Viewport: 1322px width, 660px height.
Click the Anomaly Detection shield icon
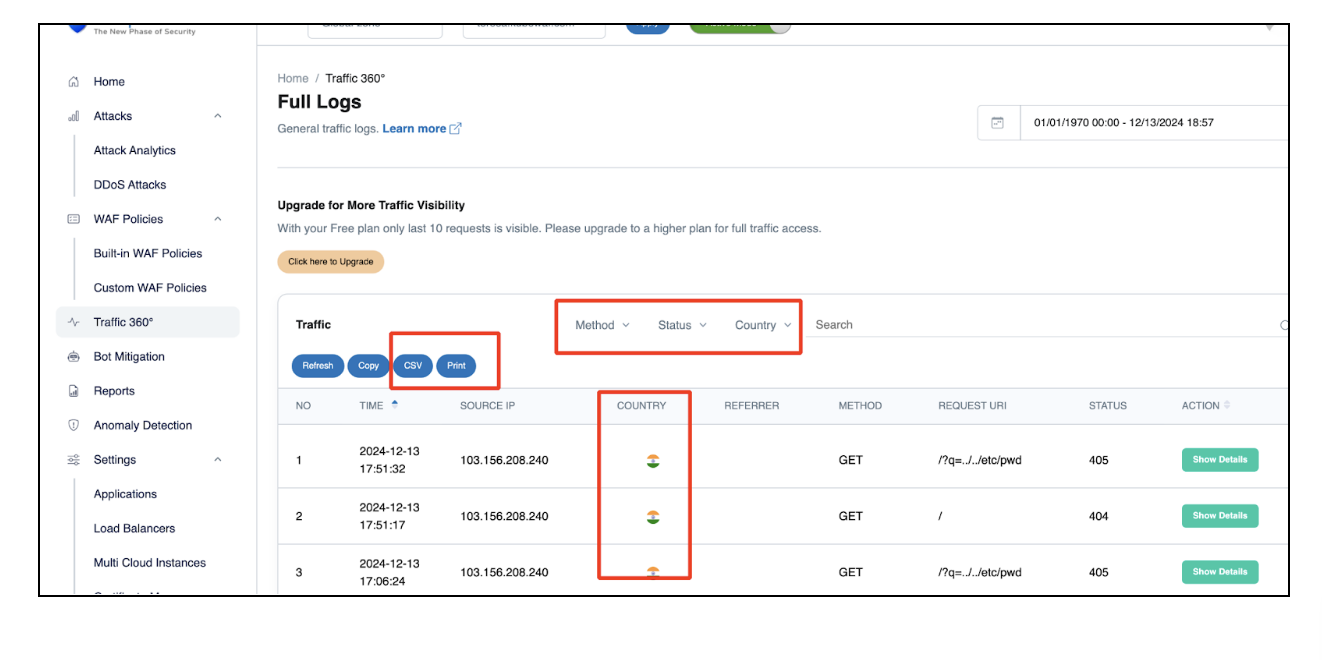coord(73,425)
